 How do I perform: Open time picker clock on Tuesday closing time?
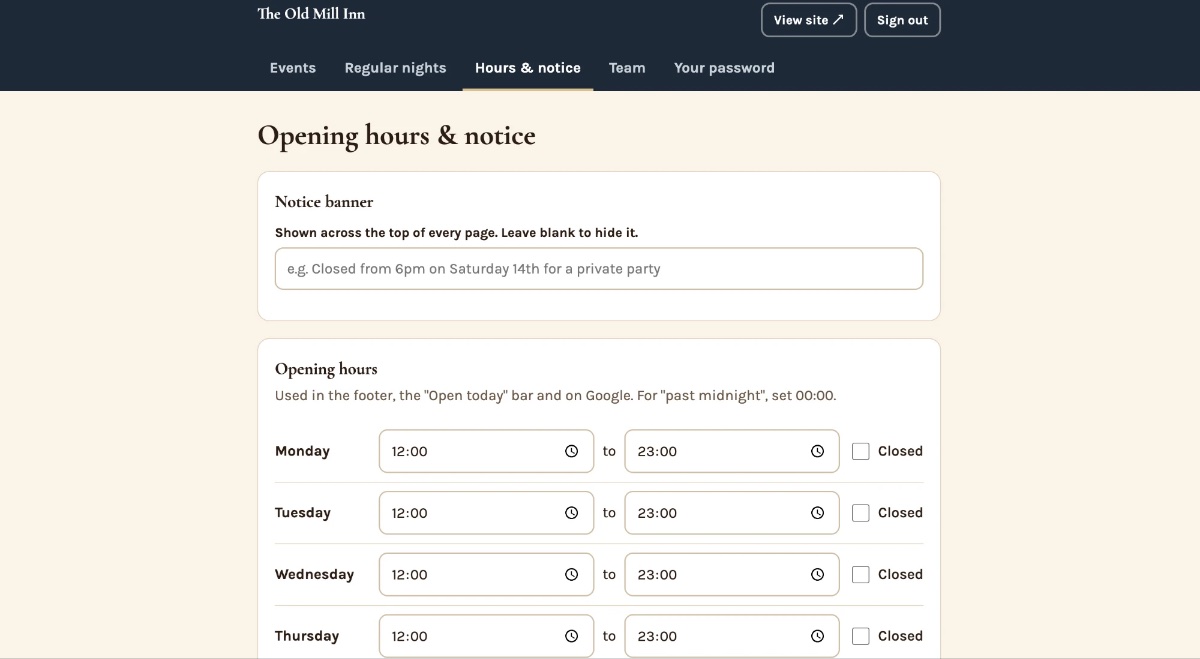(818, 513)
